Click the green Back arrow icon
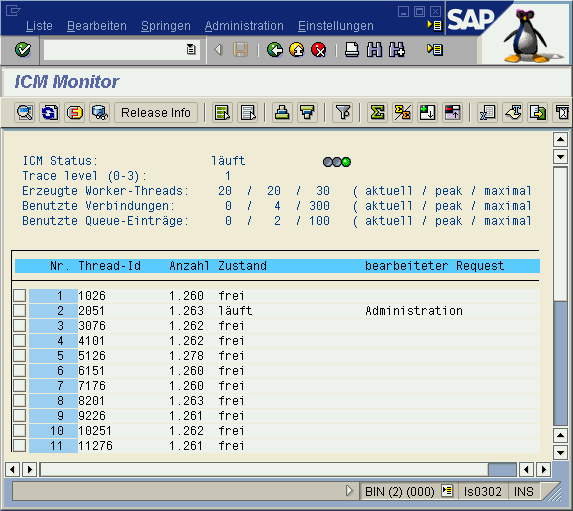Screen dimensions: 573x511 (x=274, y=50)
